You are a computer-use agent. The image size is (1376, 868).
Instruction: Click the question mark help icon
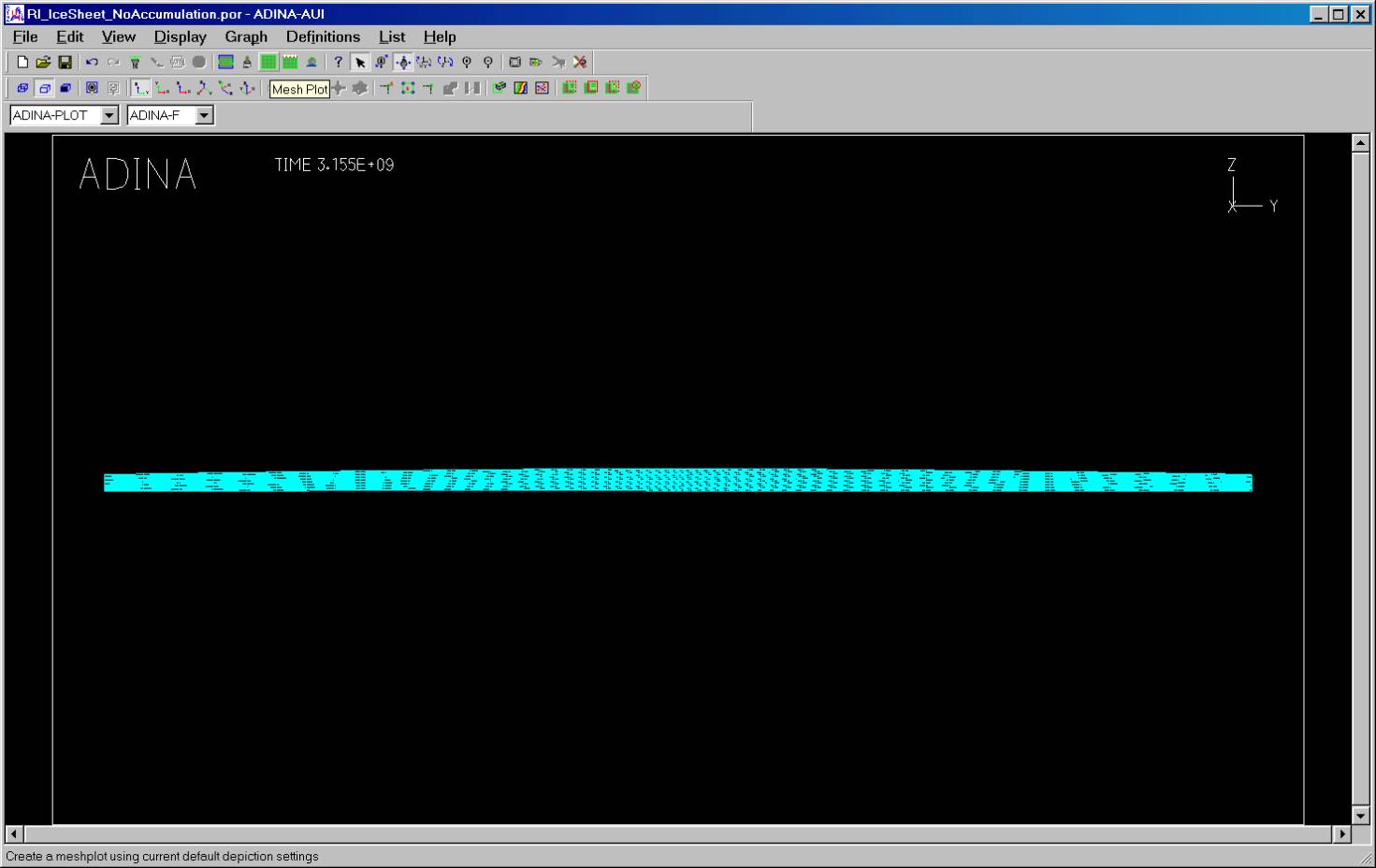(339, 63)
